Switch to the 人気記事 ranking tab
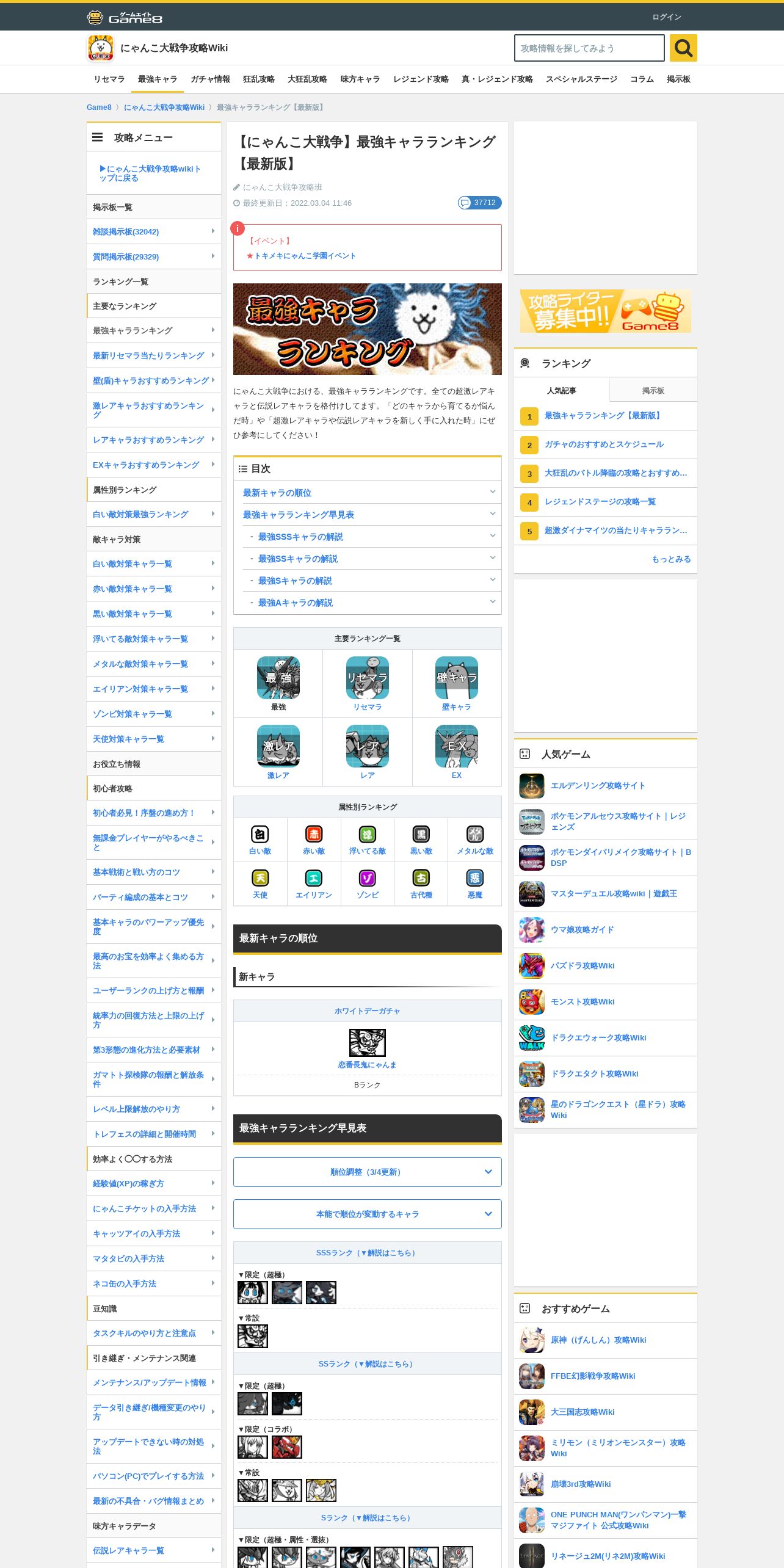 pyautogui.click(x=562, y=390)
